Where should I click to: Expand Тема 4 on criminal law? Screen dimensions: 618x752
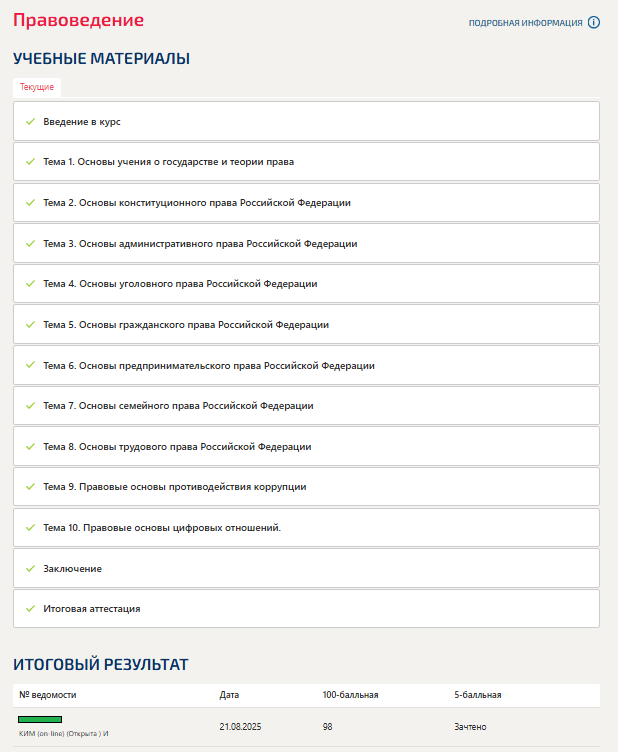tap(180, 284)
